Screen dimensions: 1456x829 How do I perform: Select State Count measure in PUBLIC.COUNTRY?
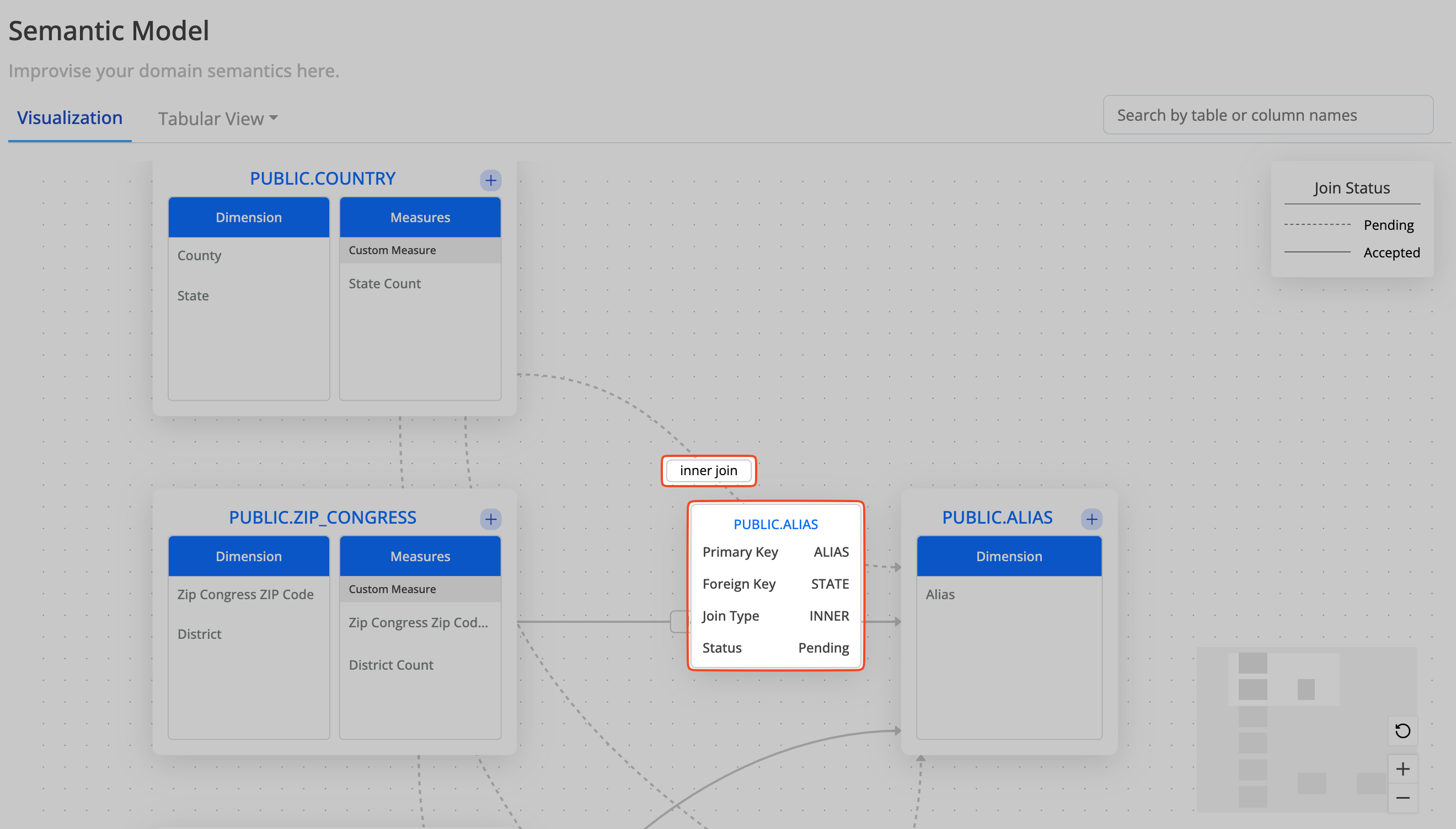[384, 283]
